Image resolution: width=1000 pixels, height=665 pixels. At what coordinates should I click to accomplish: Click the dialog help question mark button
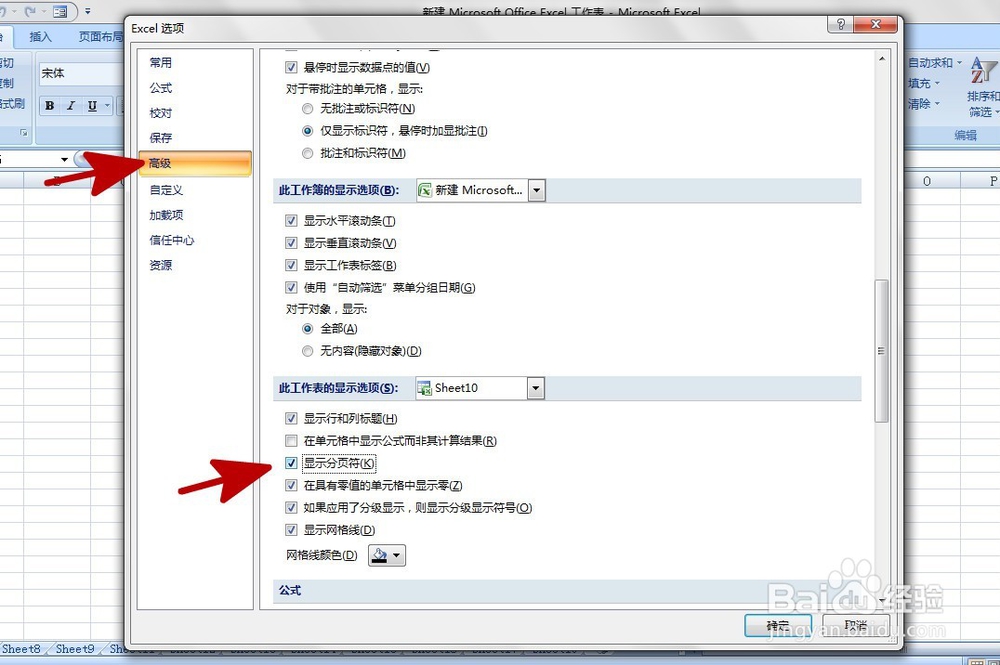841,24
